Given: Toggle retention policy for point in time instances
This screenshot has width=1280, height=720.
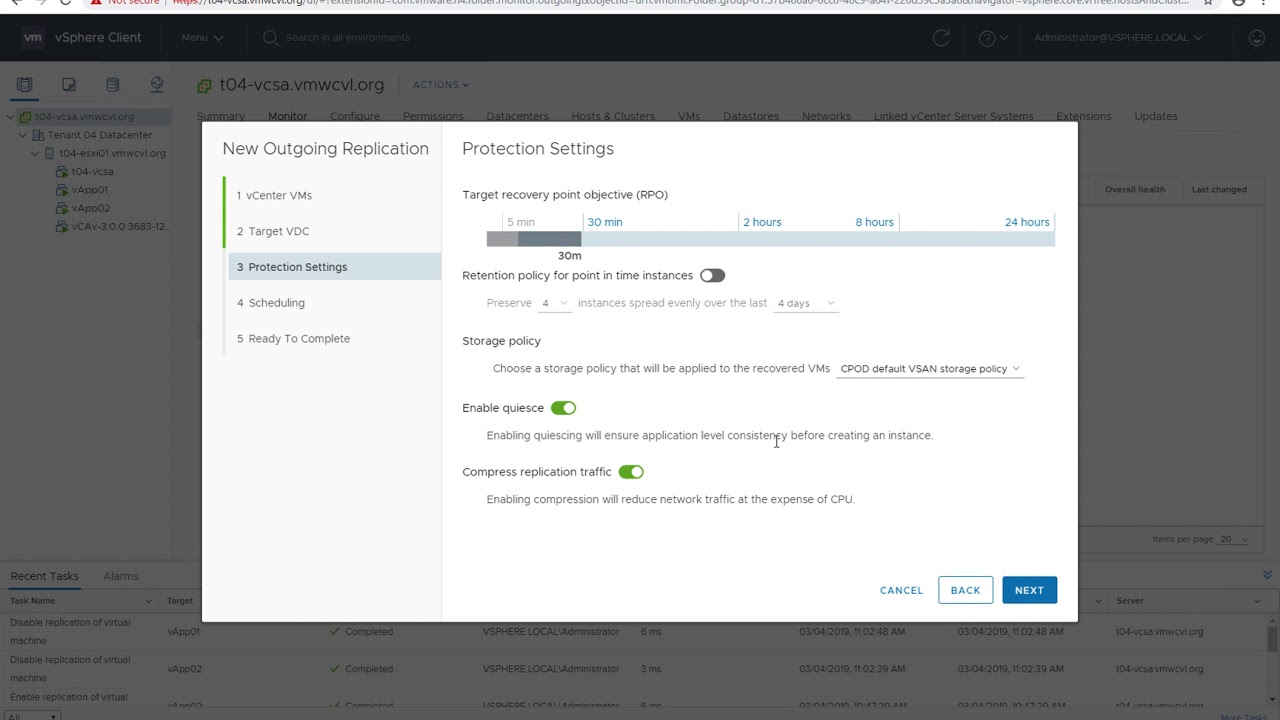Looking at the screenshot, I should point(712,275).
